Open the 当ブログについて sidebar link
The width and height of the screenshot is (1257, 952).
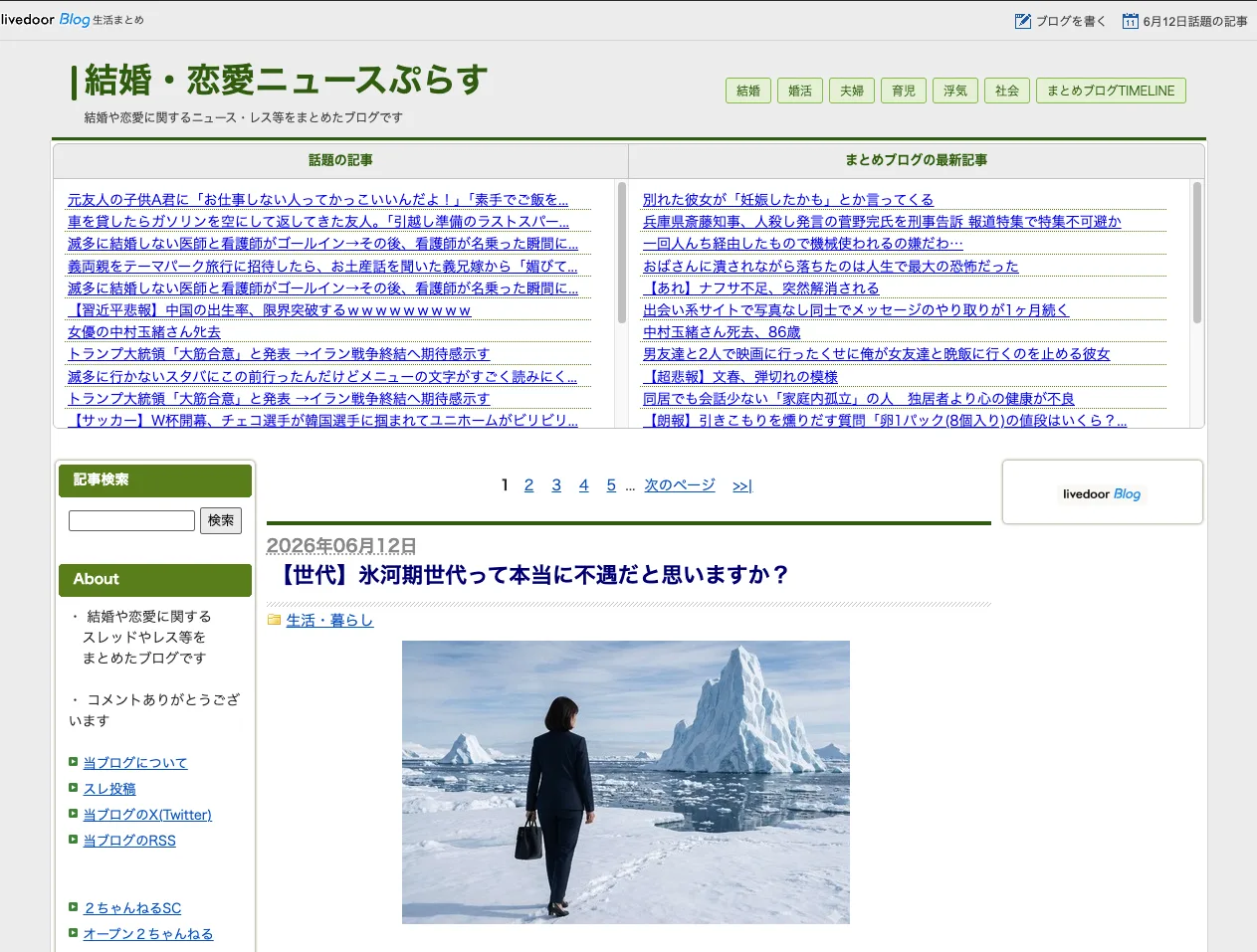135,763
